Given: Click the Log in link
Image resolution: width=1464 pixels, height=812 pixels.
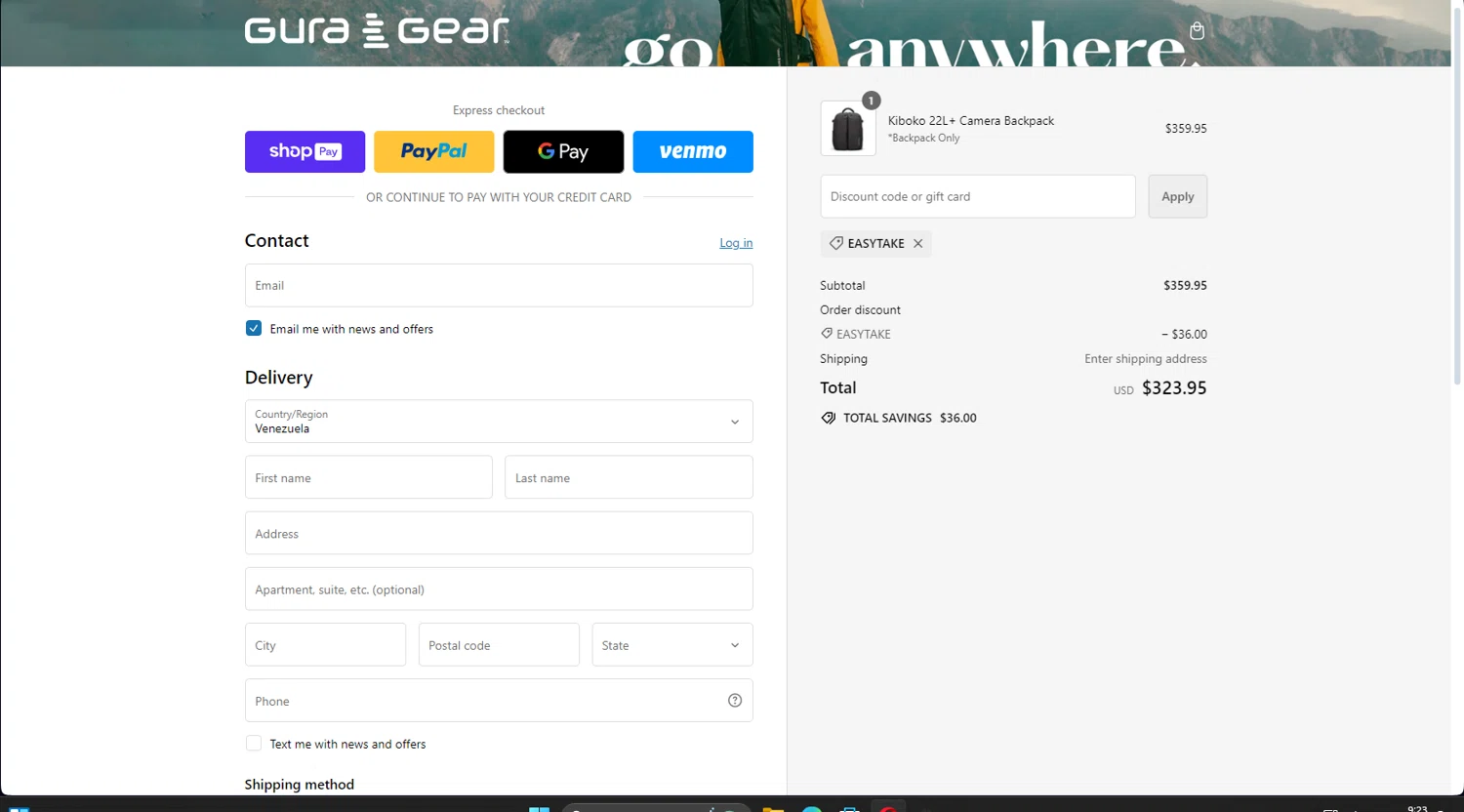Looking at the screenshot, I should point(736,243).
